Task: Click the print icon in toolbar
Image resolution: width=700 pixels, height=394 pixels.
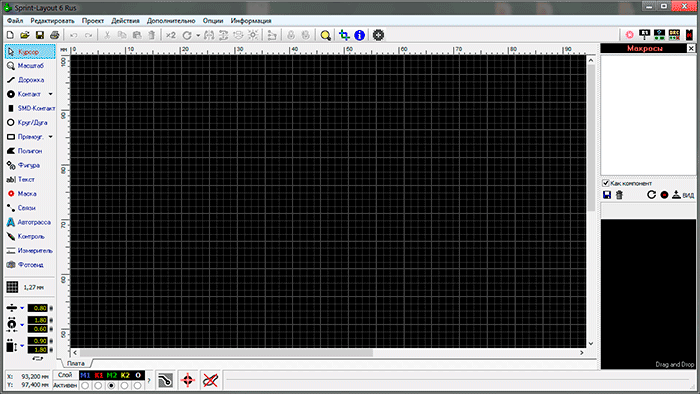Action: coord(54,35)
